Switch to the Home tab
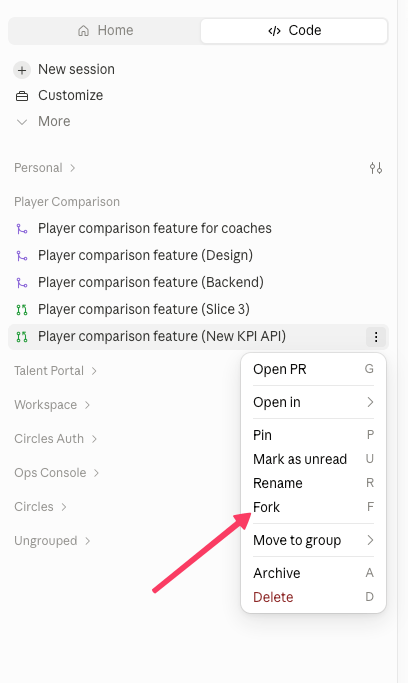The width and height of the screenshot is (408, 683). [x=105, y=30]
